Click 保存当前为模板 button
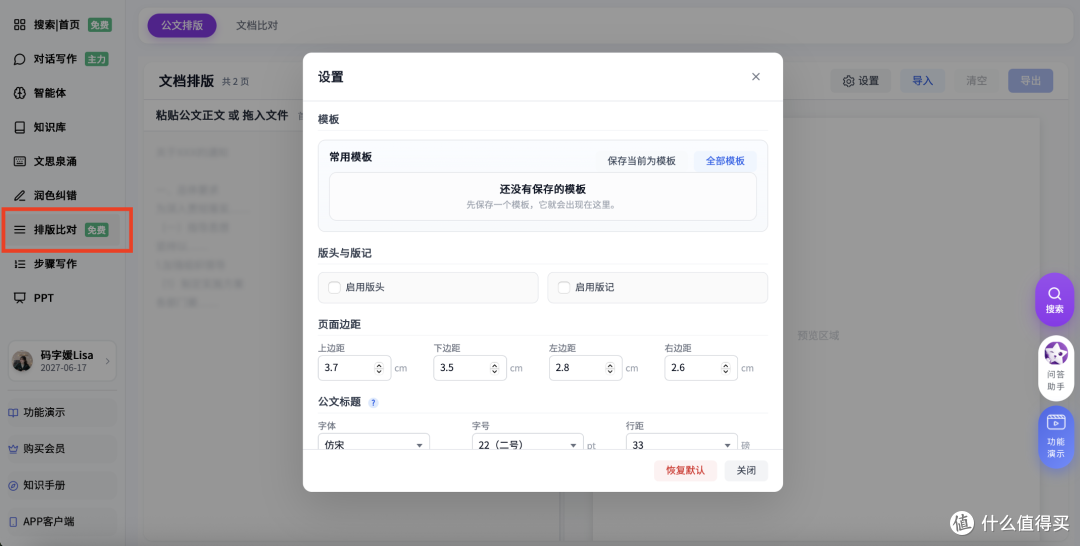This screenshot has width=1080, height=546. tap(641, 160)
